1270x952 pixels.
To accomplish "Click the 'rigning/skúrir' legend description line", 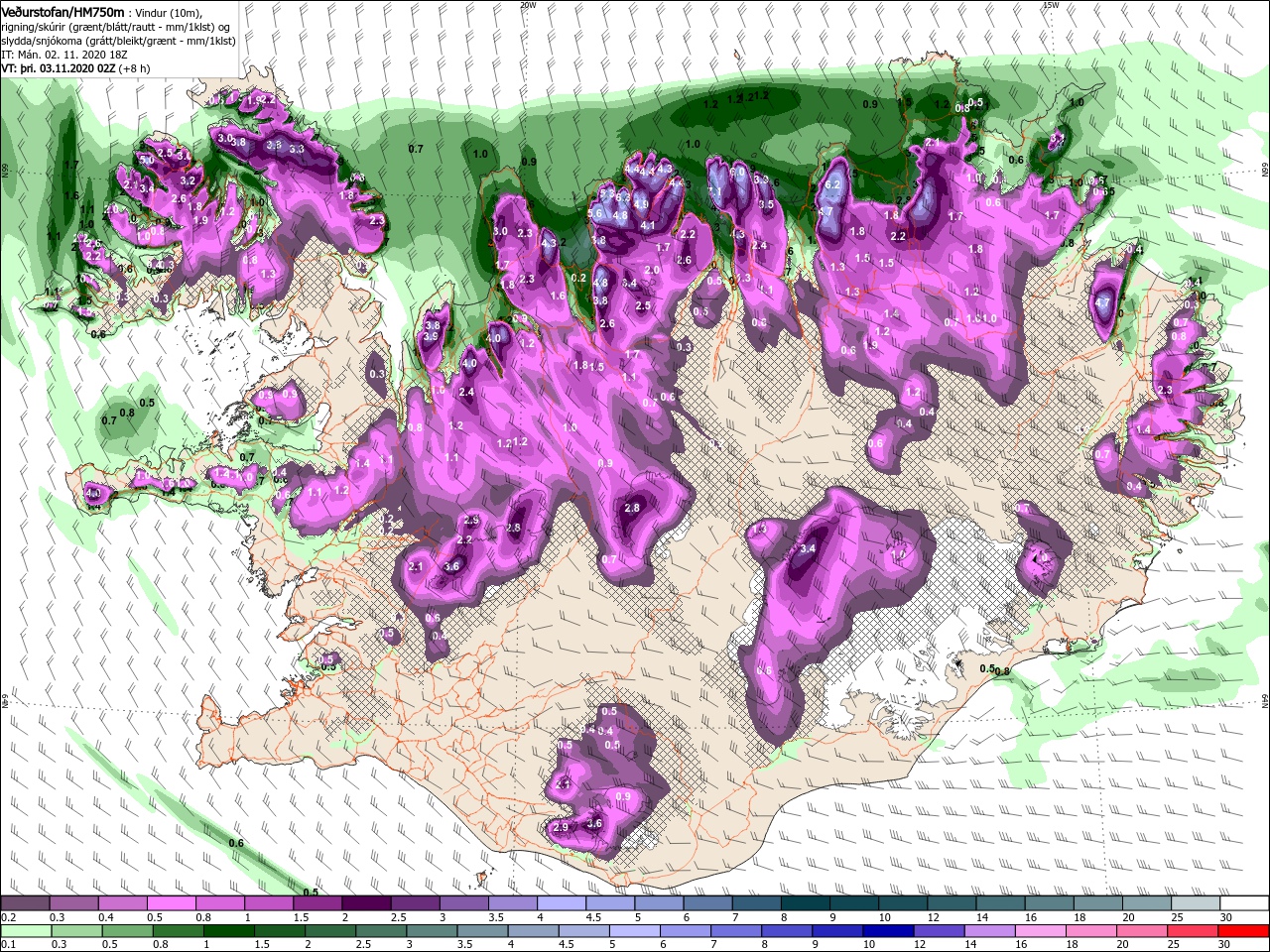I will click(116, 27).
